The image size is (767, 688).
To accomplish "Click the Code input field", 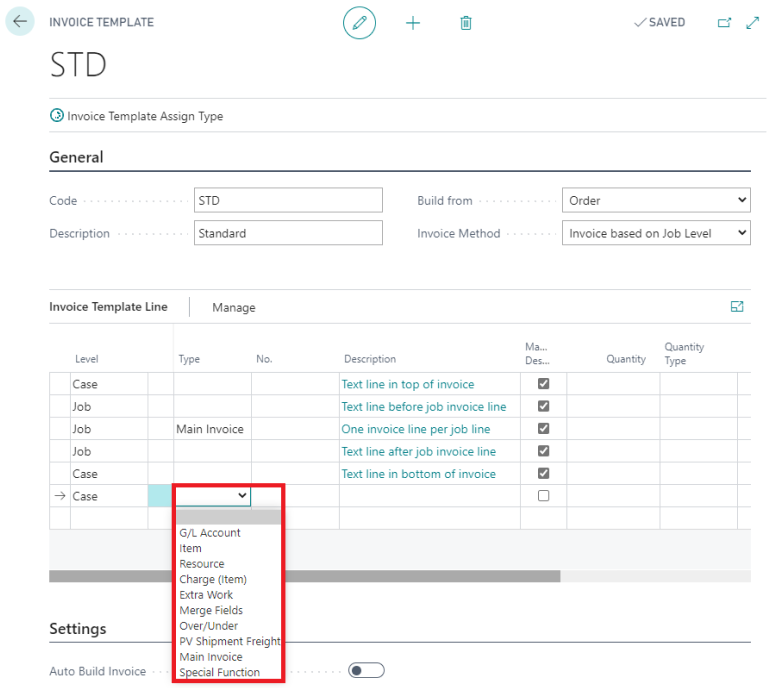I will pos(288,200).
